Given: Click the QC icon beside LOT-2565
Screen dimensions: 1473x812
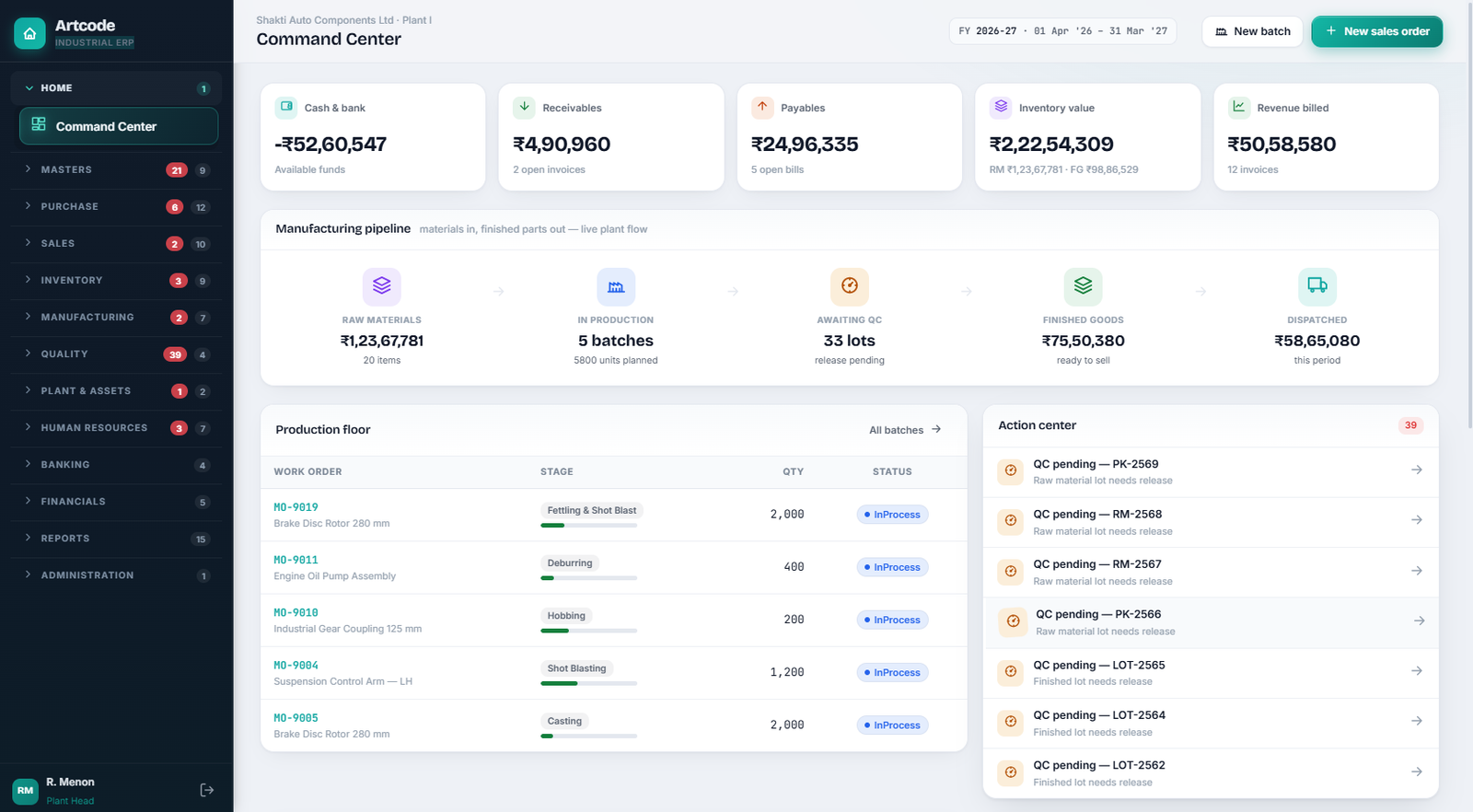Looking at the screenshot, I should pyautogui.click(x=1011, y=672).
